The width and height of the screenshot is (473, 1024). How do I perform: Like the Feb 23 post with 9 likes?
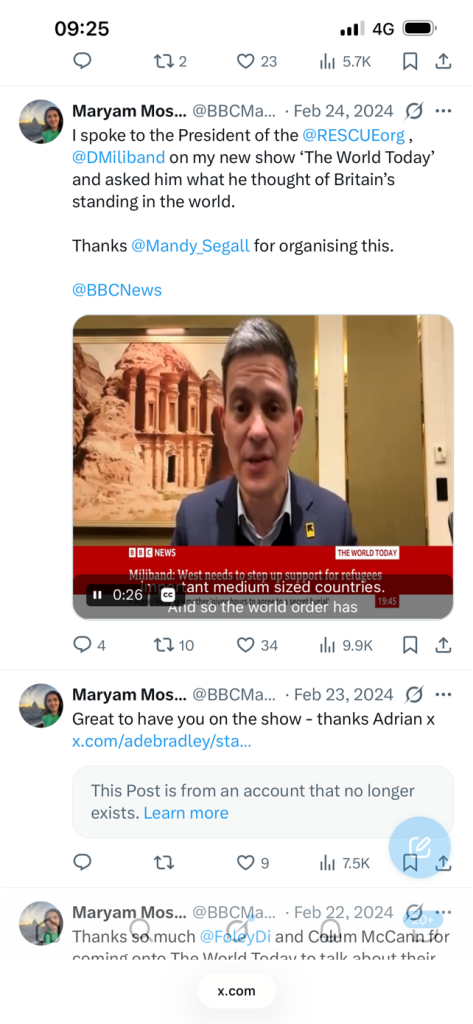click(x=253, y=863)
